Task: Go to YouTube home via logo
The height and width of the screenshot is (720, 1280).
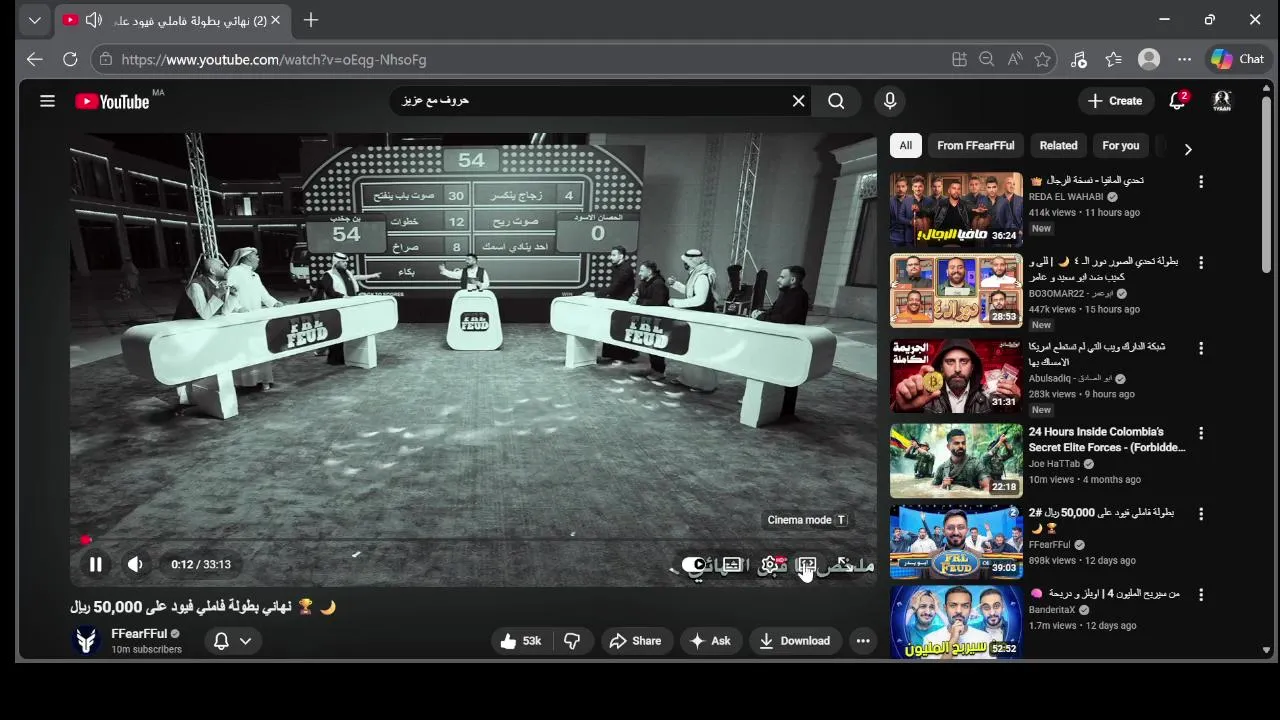Action: [x=112, y=101]
